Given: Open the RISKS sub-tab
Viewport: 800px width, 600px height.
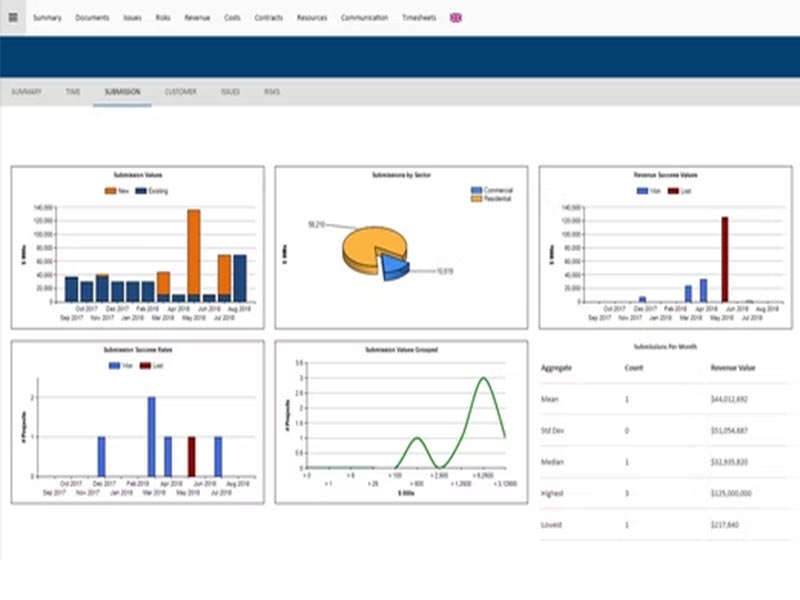Looking at the screenshot, I should pos(272,92).
